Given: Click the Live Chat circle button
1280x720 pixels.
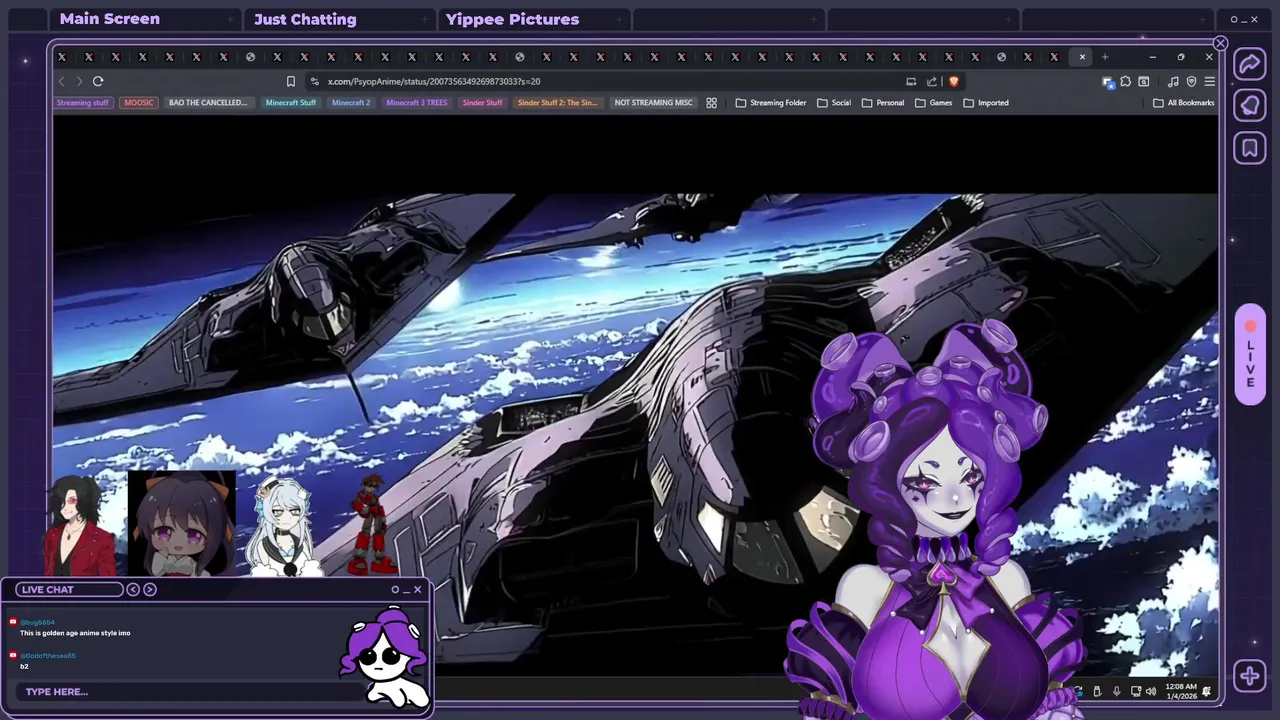Looking at the screenshot, I should (x=395, y=589).
